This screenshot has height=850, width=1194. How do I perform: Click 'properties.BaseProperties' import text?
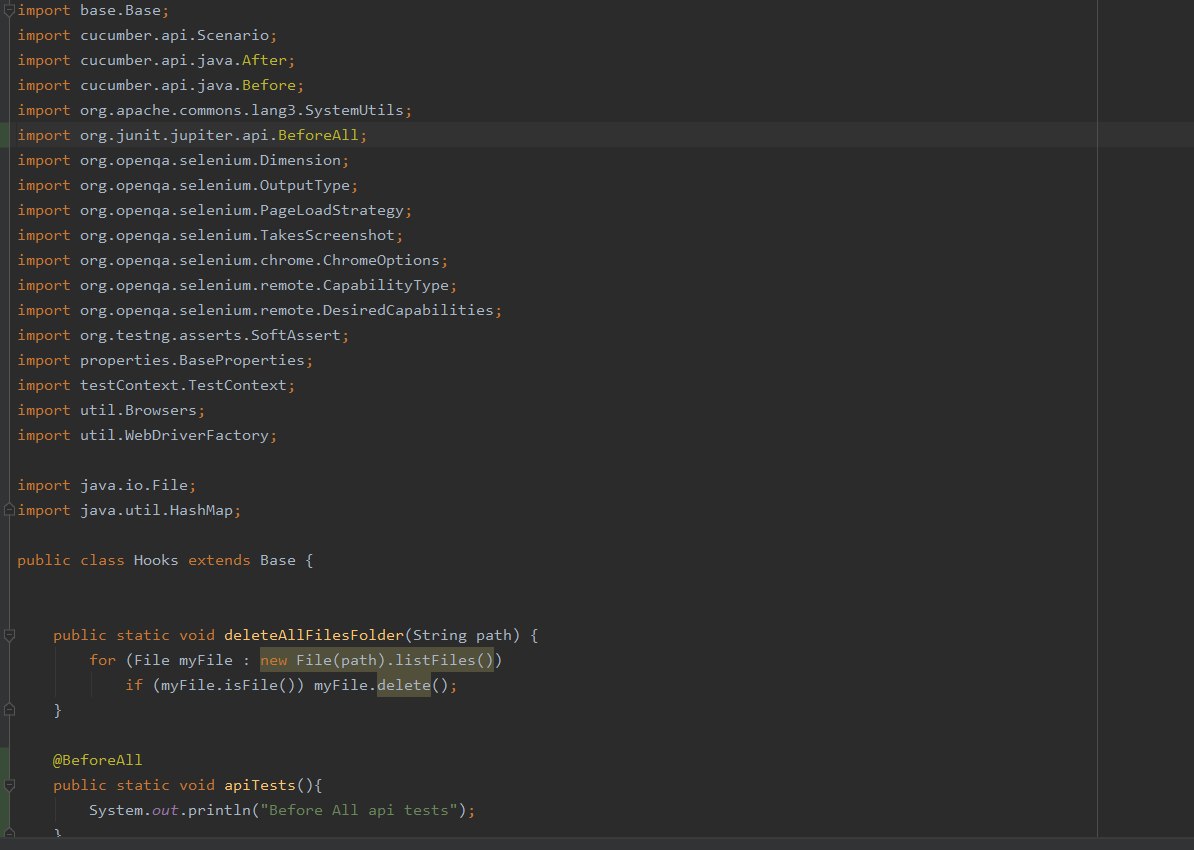coord(192,360)
